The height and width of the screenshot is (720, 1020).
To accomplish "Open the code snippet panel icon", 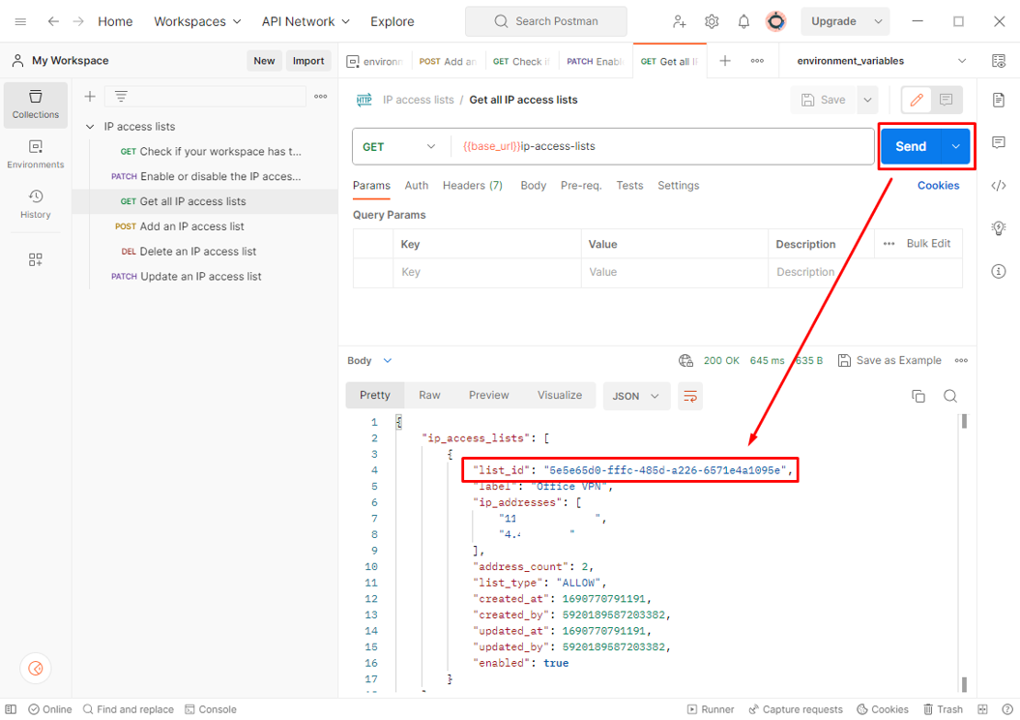I will [x=998, y=186].
